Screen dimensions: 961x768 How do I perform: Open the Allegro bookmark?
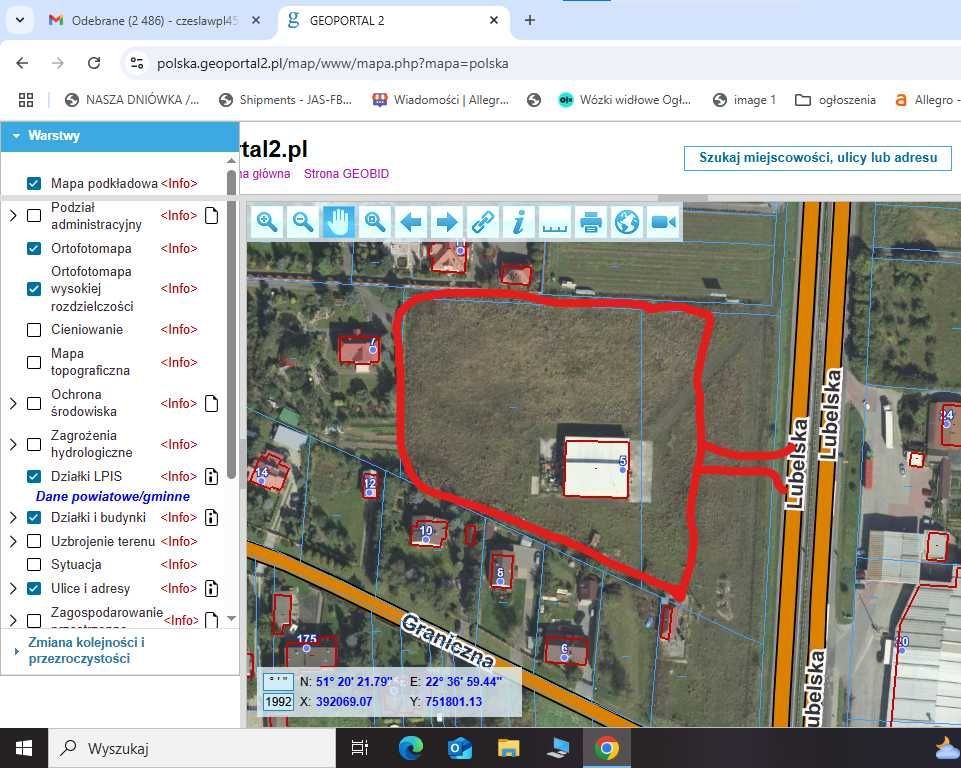925,100
